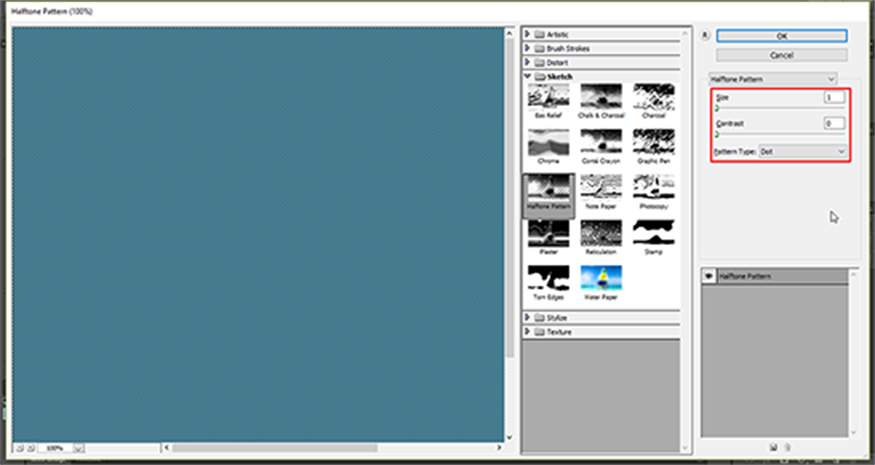The width and height of the screenshot is (875, 465).
Task: Click the Texture folder icon
Action: [539, 332]
